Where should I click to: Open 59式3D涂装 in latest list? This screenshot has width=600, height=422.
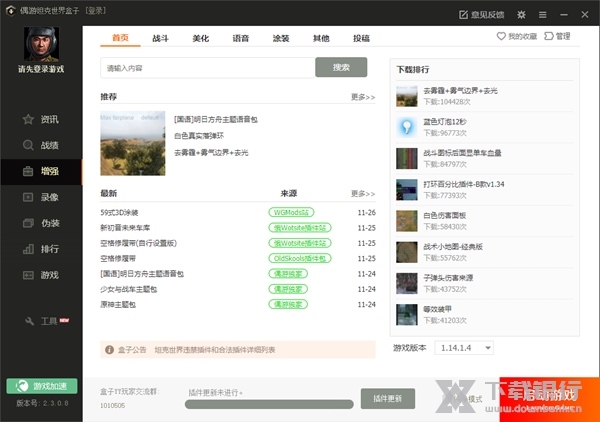click(x=119, y=212)
